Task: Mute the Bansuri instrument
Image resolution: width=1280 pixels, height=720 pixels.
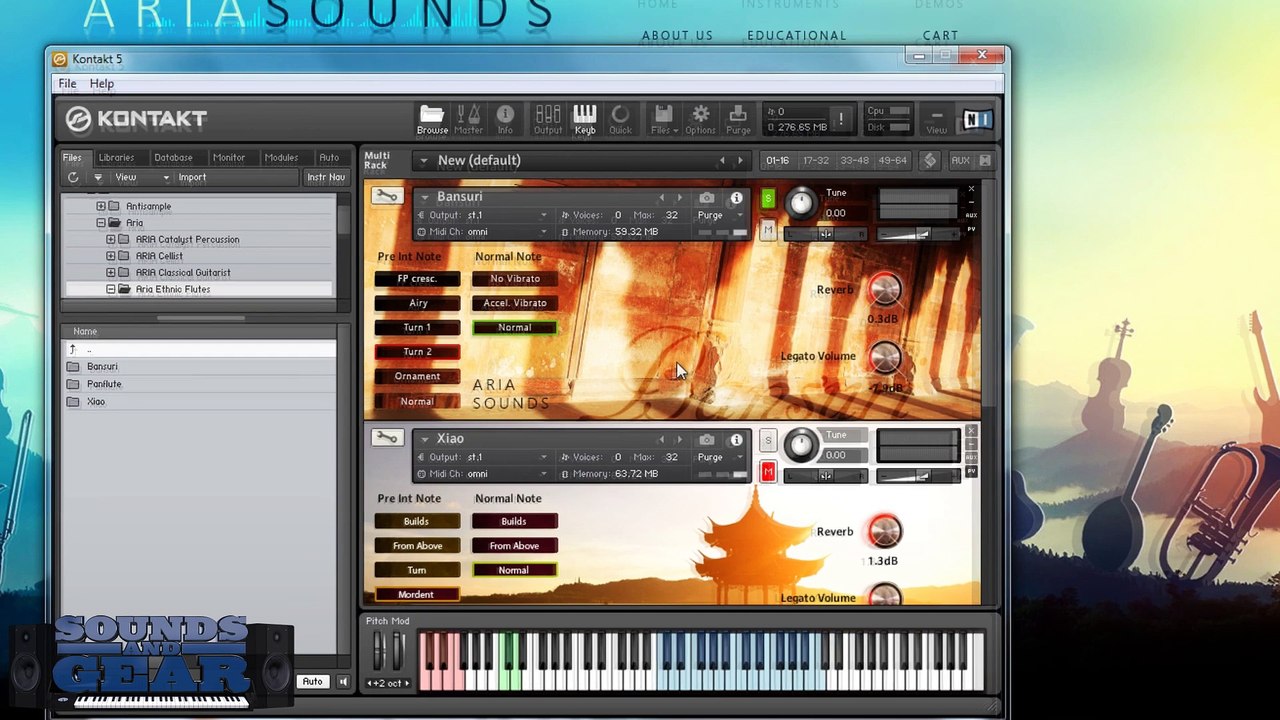Action: pyautogui.click(x=768, y=231)
